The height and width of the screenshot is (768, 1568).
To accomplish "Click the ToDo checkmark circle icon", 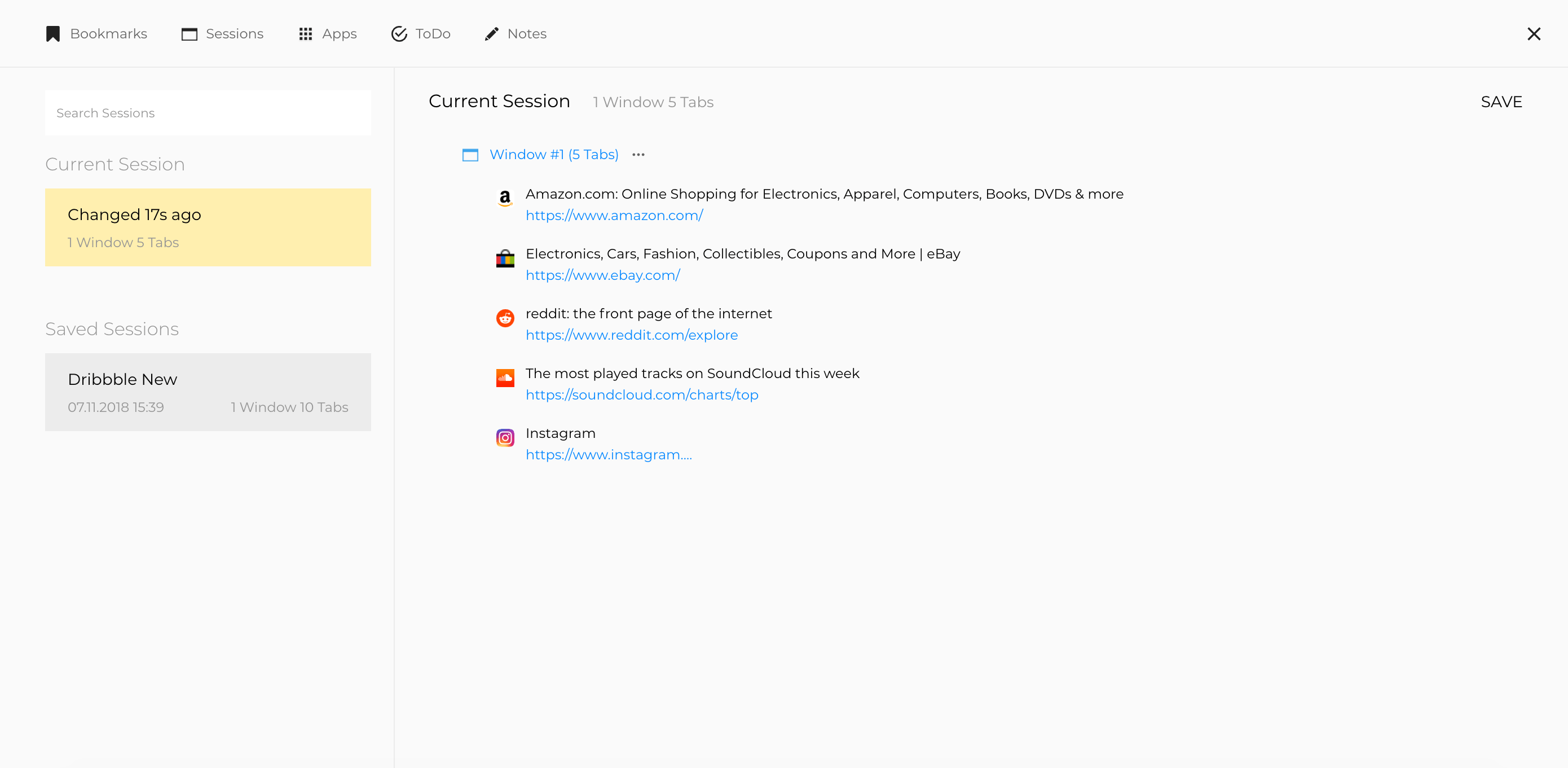I will pos(399,34).
